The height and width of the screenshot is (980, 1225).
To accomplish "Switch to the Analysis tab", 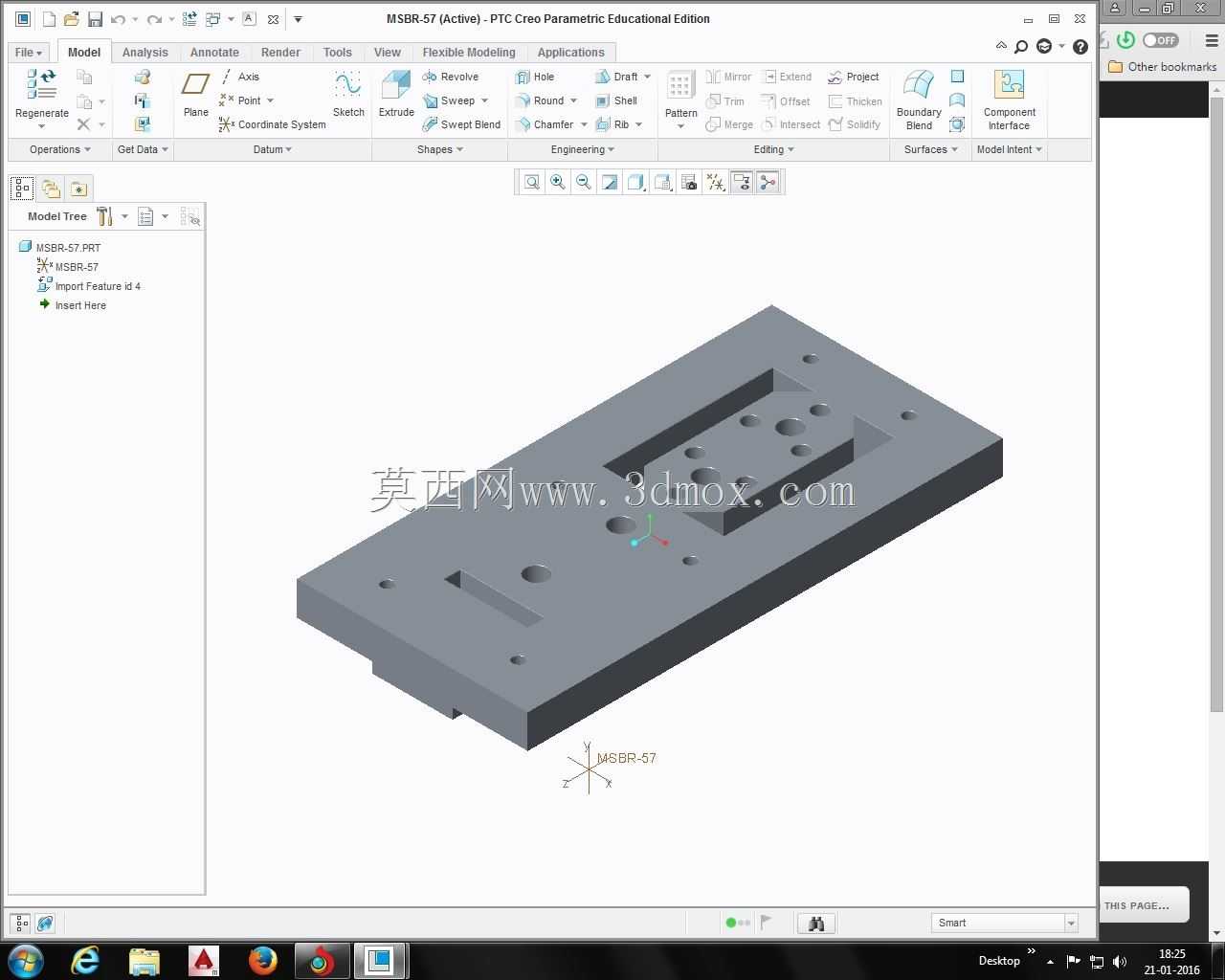I will pos(145,53).
